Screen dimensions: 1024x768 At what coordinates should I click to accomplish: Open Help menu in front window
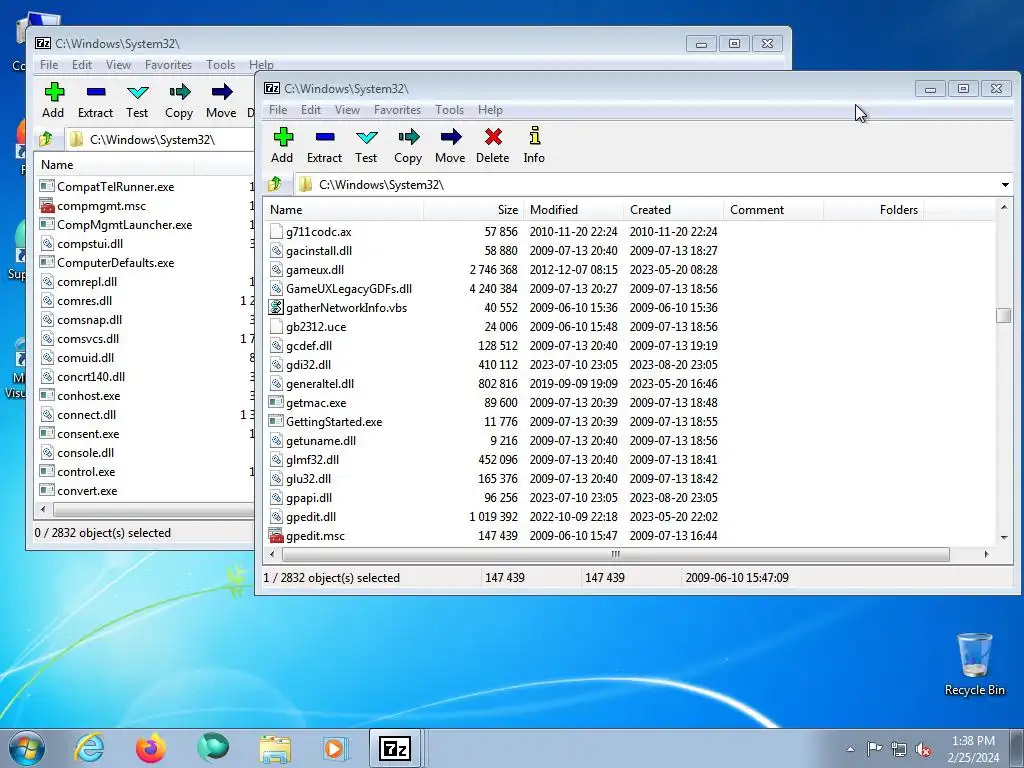(490, 110)
